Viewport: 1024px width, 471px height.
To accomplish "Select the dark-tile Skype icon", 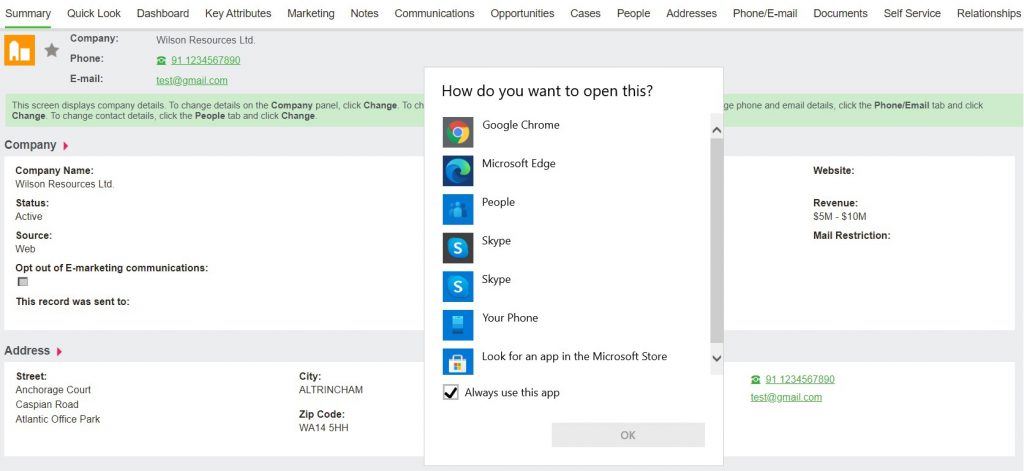I will (458, 248).
